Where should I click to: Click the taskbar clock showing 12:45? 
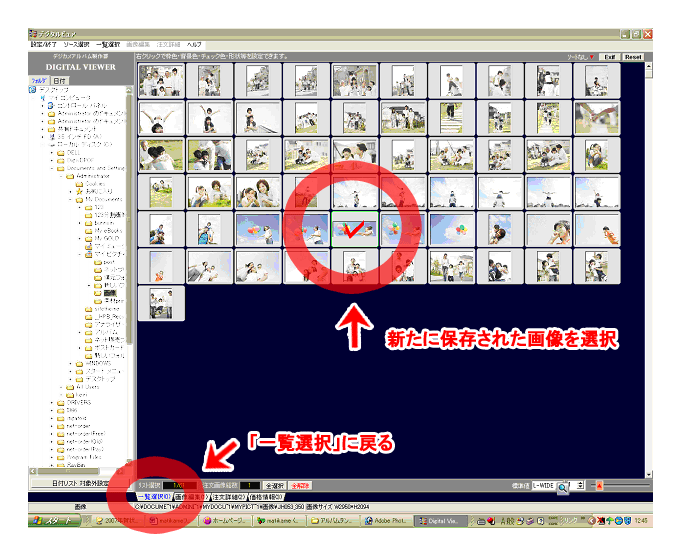pyautogui.click(x=641, y=520)
